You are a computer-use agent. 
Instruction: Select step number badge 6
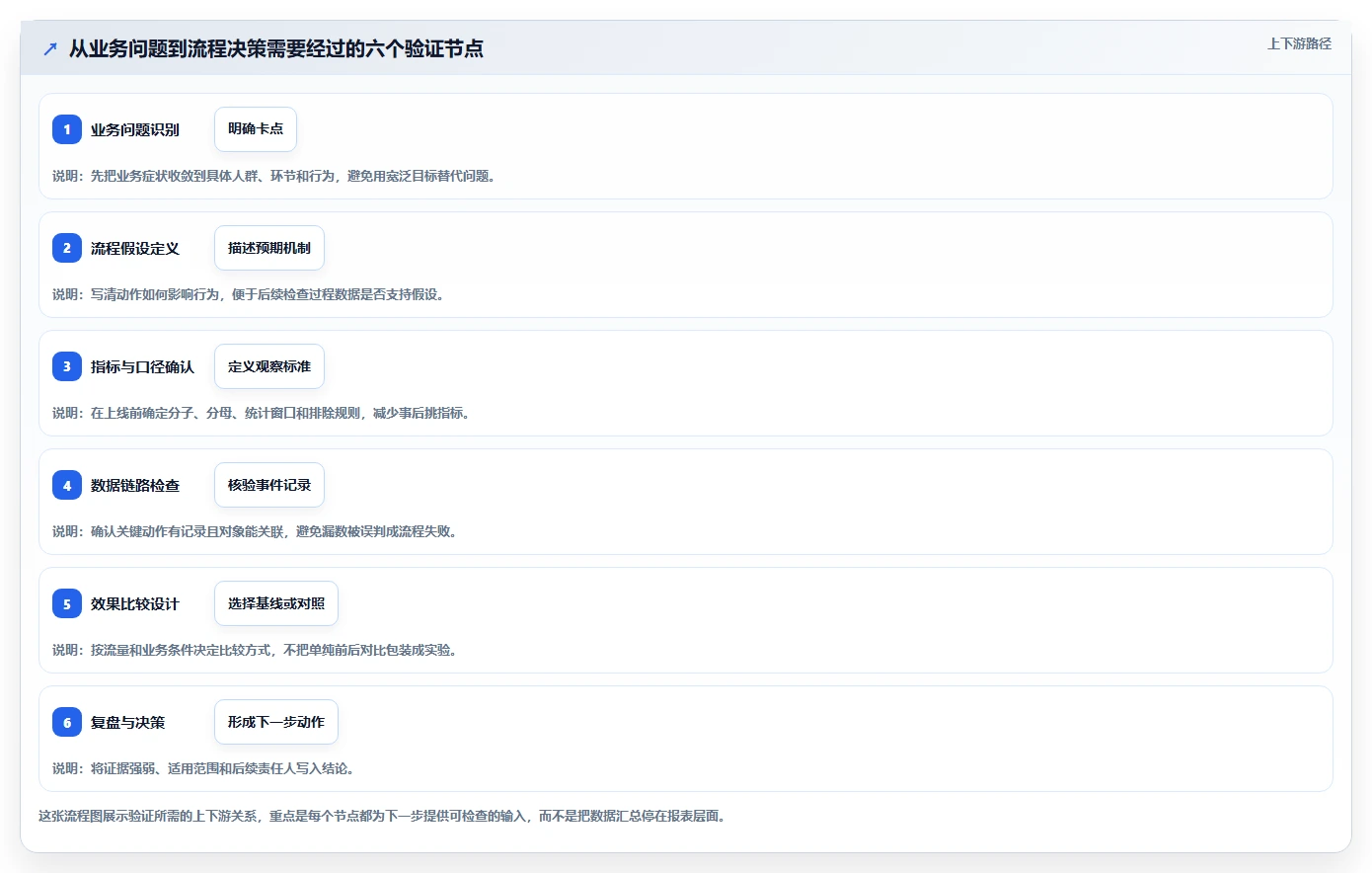(x=67, y=722)
